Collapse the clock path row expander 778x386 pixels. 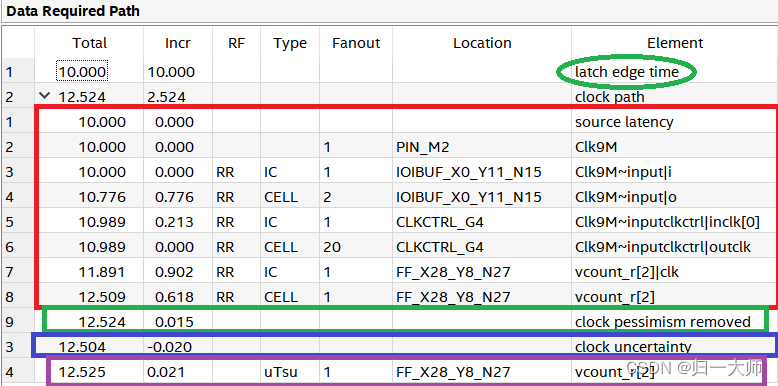point(46,96)
